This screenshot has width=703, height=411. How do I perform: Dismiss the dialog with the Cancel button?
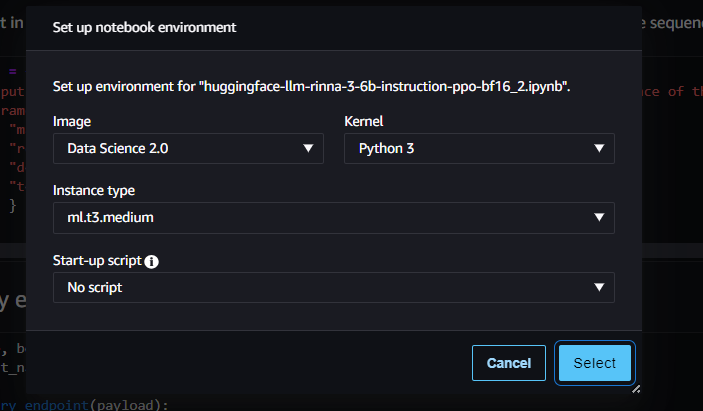509,363
